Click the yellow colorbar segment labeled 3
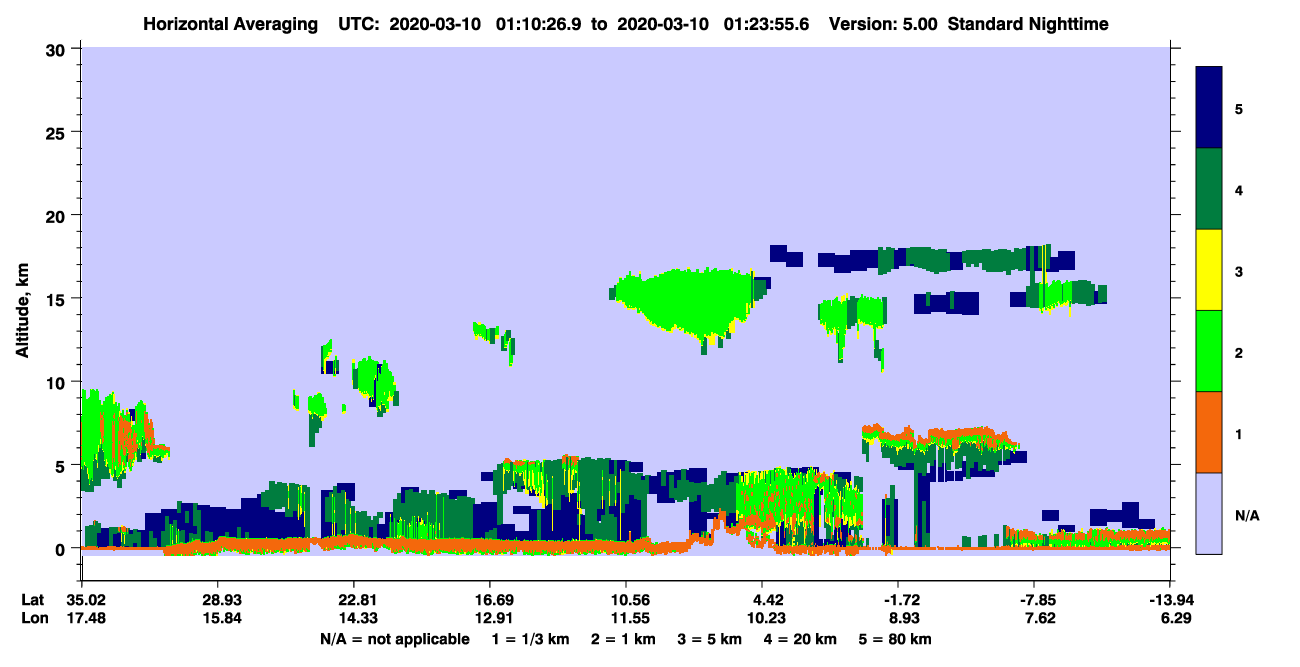1300x667 pixels. point(1209,270)
